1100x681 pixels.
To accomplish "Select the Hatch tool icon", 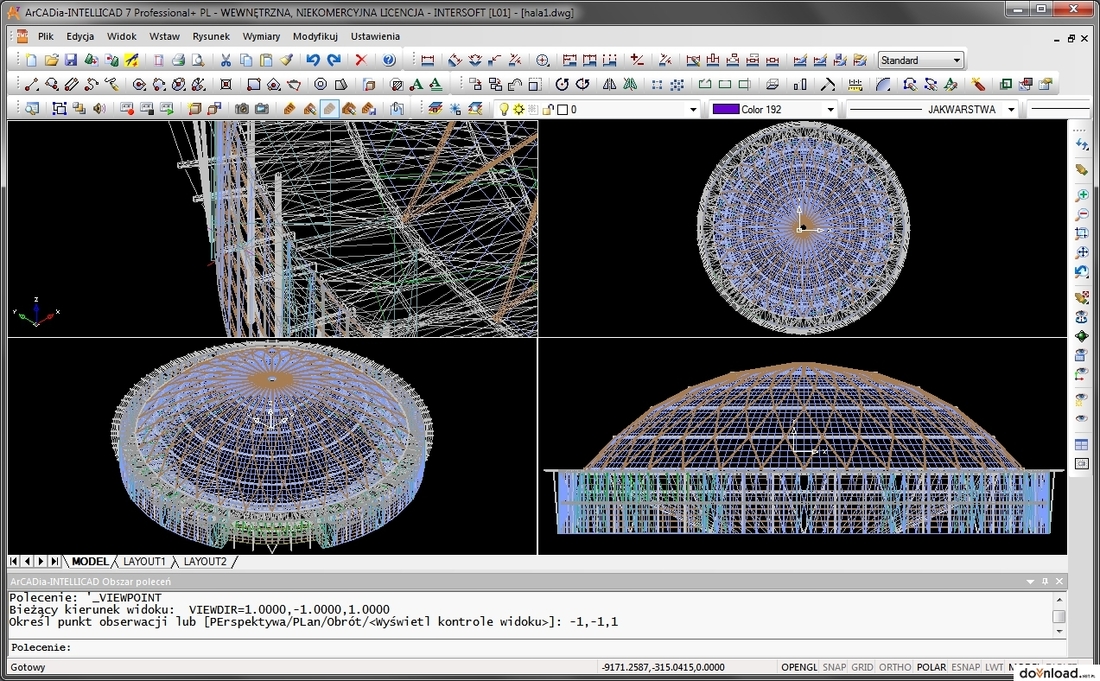I will pyautogui.click(x=396, y=85).
